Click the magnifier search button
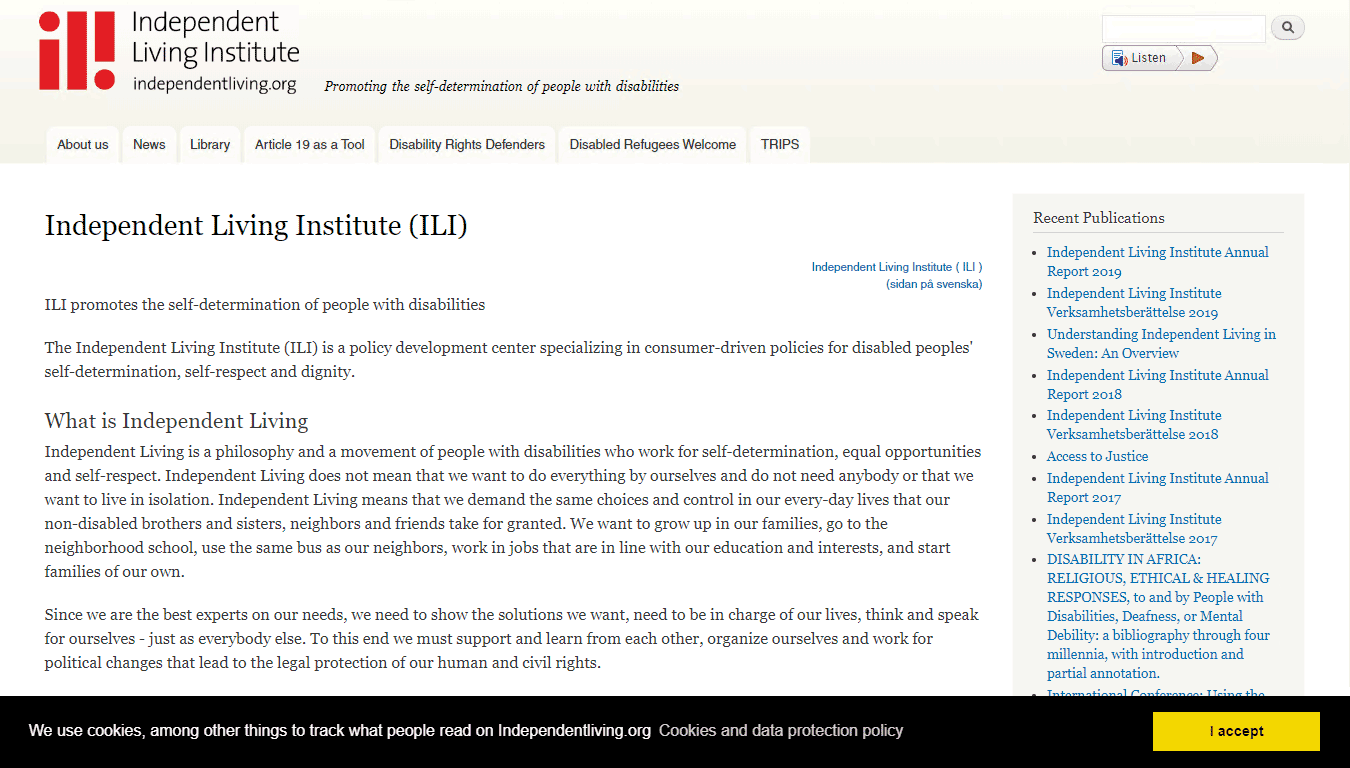Viewport: 1350px width, 768px height. [x=1287, y=28]
